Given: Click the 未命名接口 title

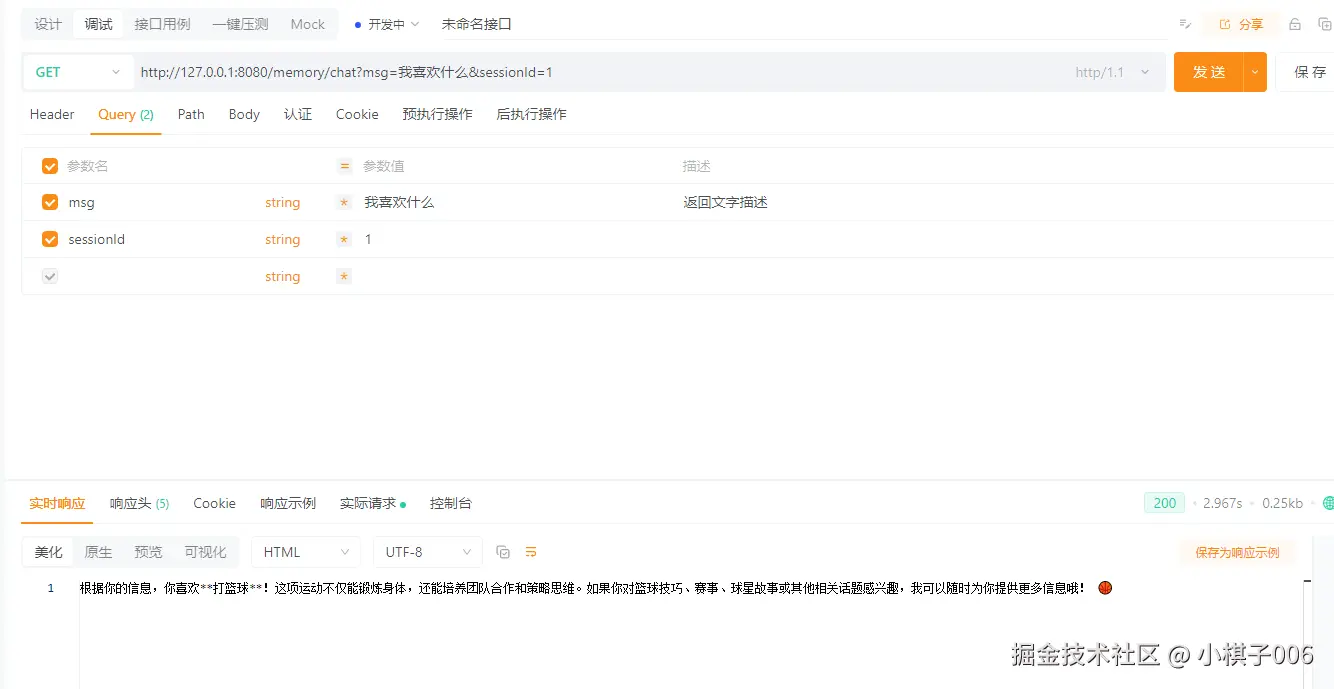Looking at the screenshot, I should click(476, 24).
